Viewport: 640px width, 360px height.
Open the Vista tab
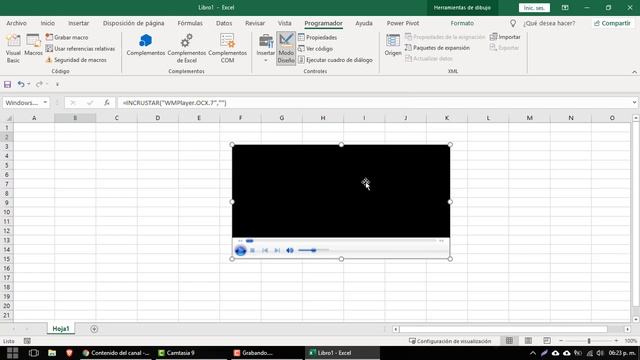click(284, 23)
